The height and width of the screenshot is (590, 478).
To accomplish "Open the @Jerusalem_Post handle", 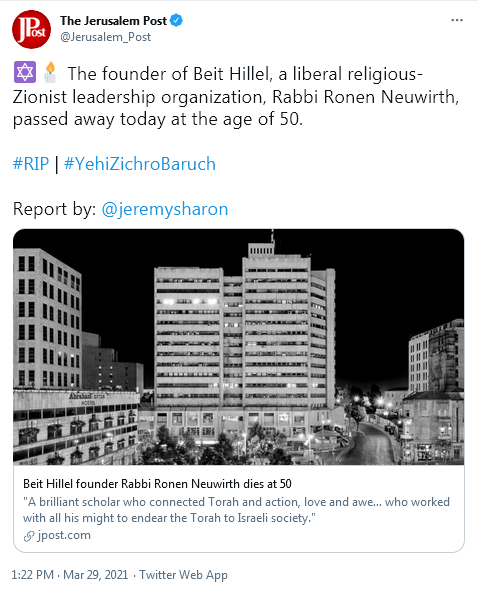I will pyautogui.click(x=105, y=37).
